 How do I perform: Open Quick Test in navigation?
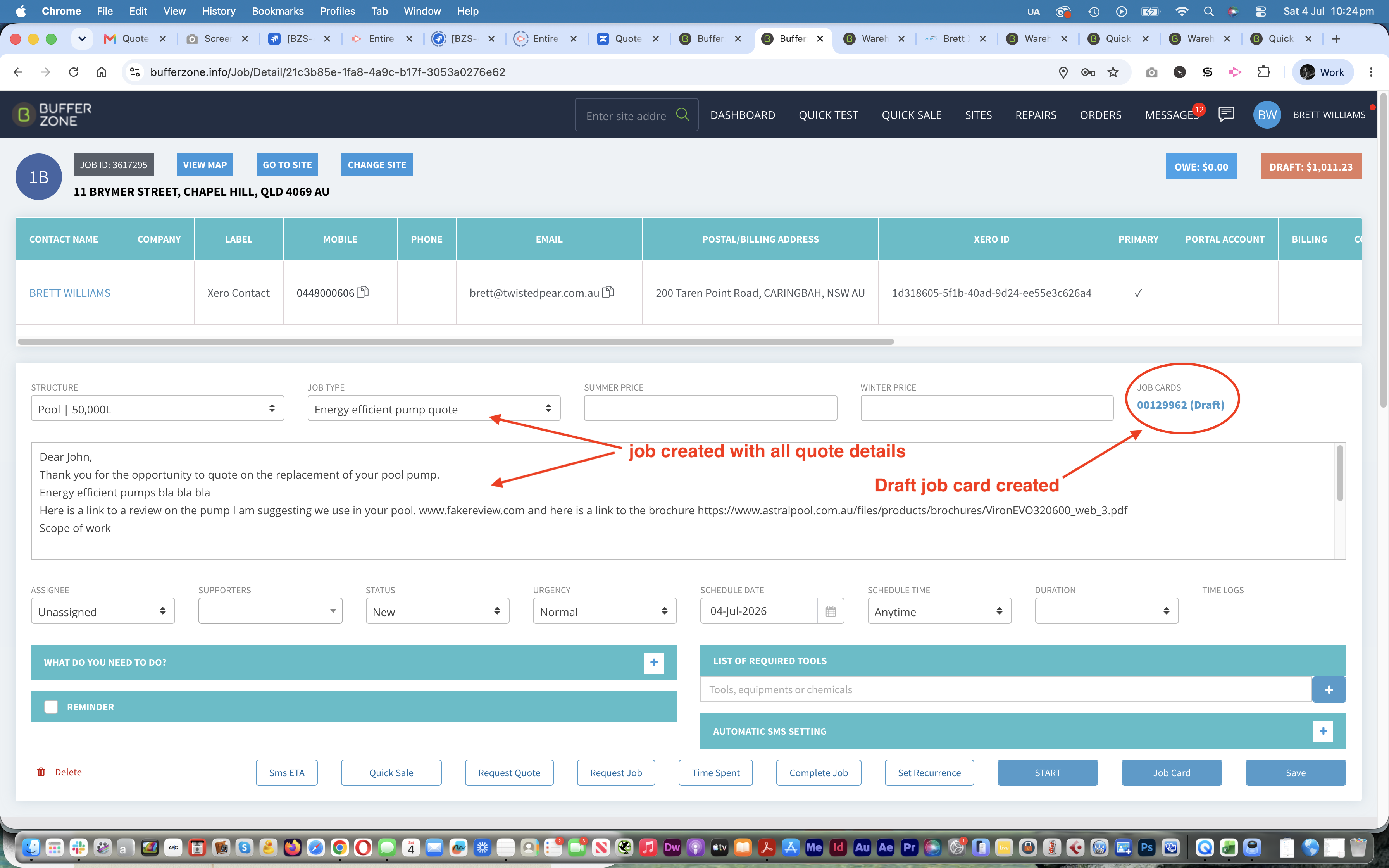coord(828,115)
